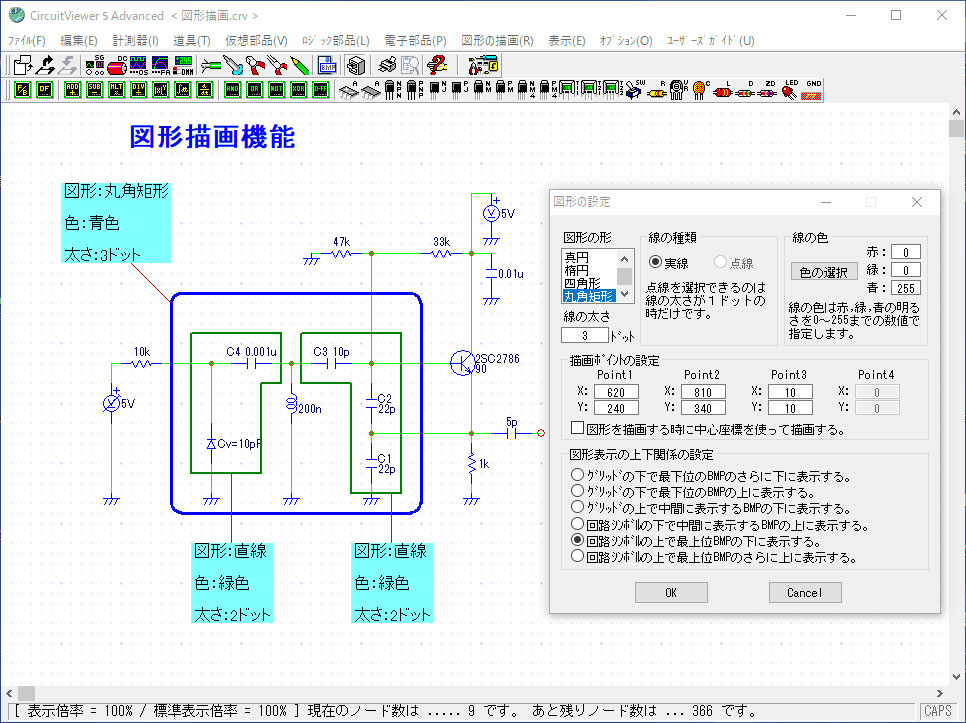Open the print preview icon
Image resolution: width=966 pixels, height=723 pixels.
(x=410, y=65)
